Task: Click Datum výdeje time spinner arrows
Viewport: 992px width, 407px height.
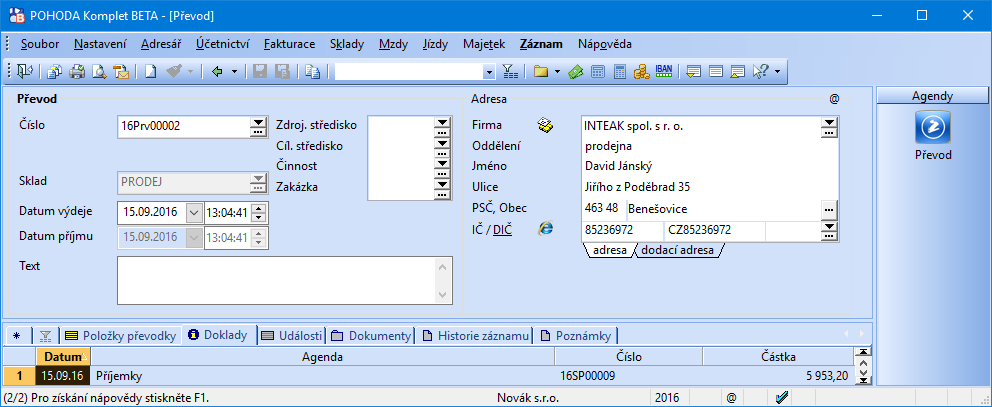Action: 257,212
